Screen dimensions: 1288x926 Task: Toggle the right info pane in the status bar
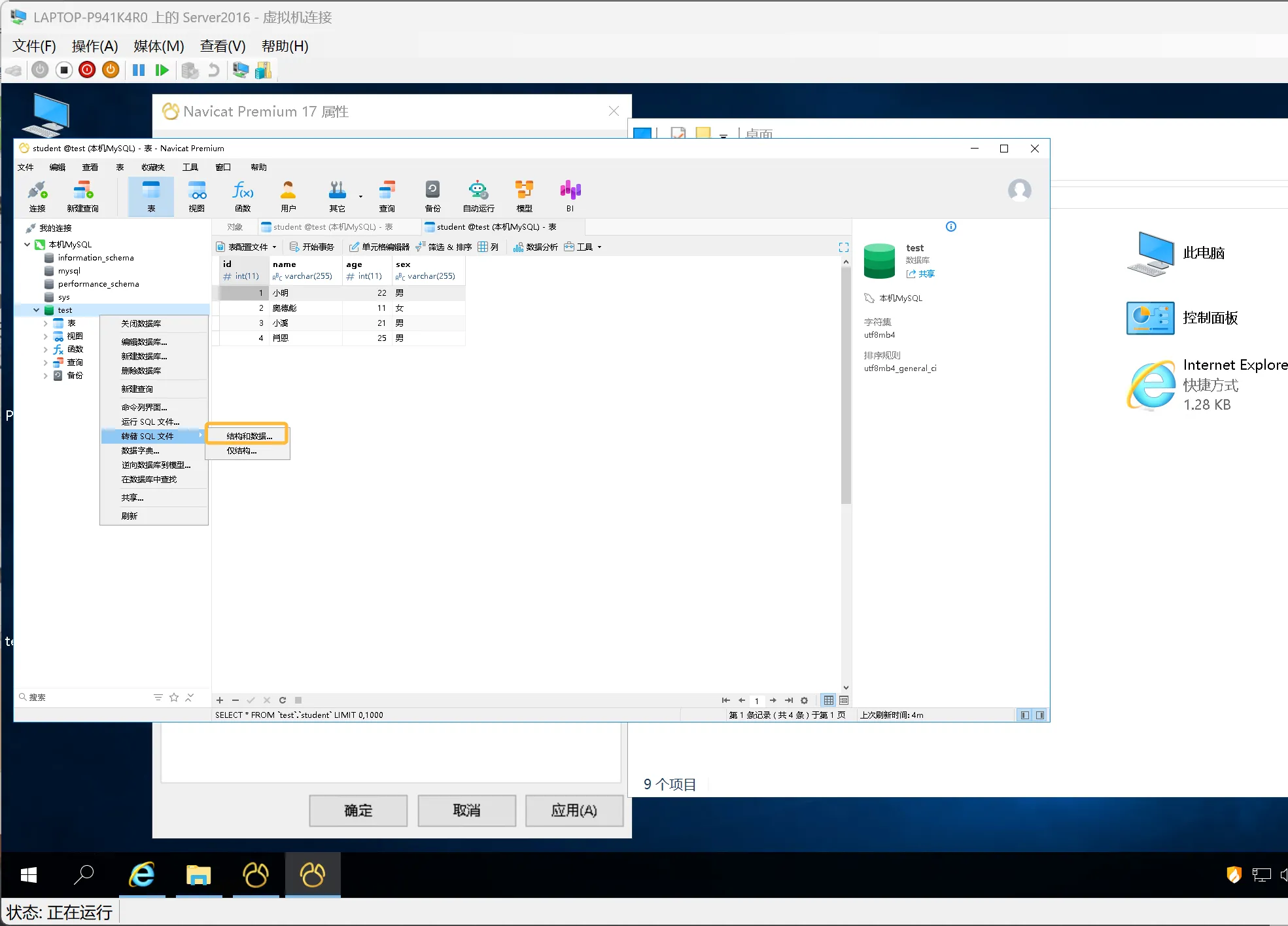(x=1040, y=715)
